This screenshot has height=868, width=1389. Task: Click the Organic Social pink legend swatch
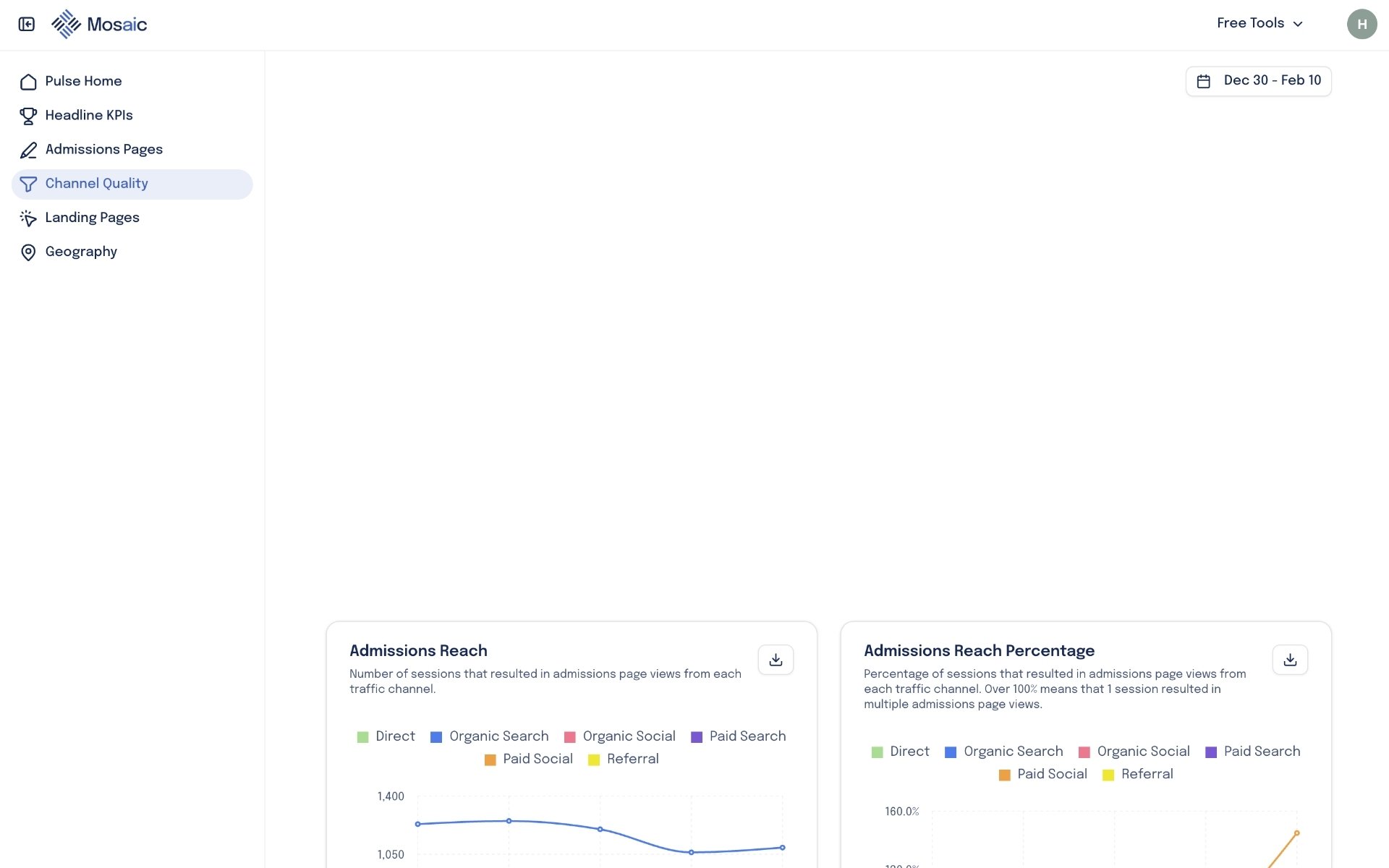pos(569,737)
